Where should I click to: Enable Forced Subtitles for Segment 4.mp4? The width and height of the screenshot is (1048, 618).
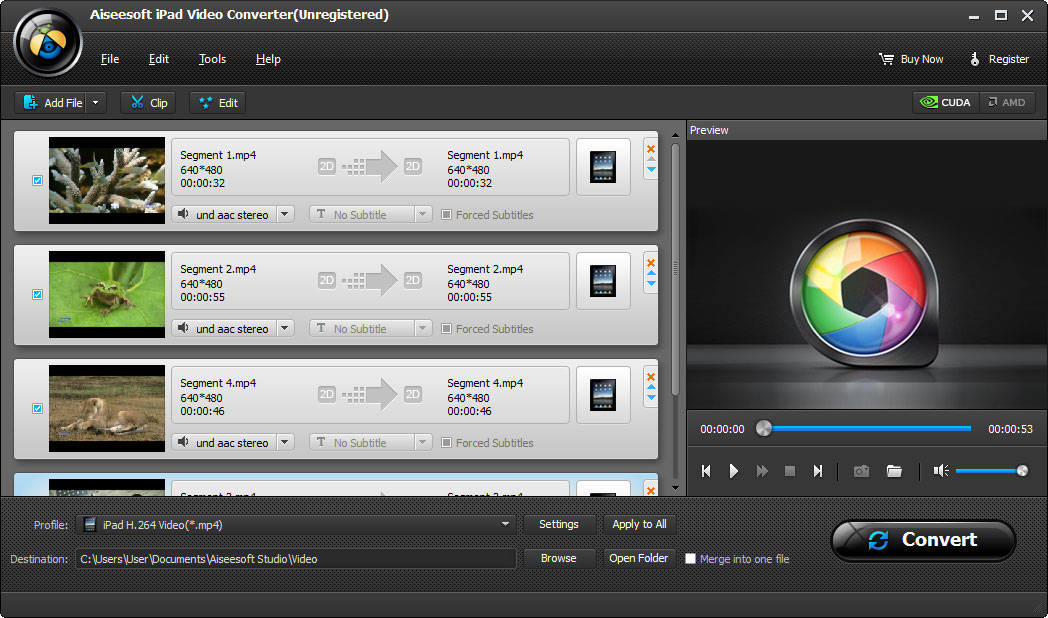point(446,442)
